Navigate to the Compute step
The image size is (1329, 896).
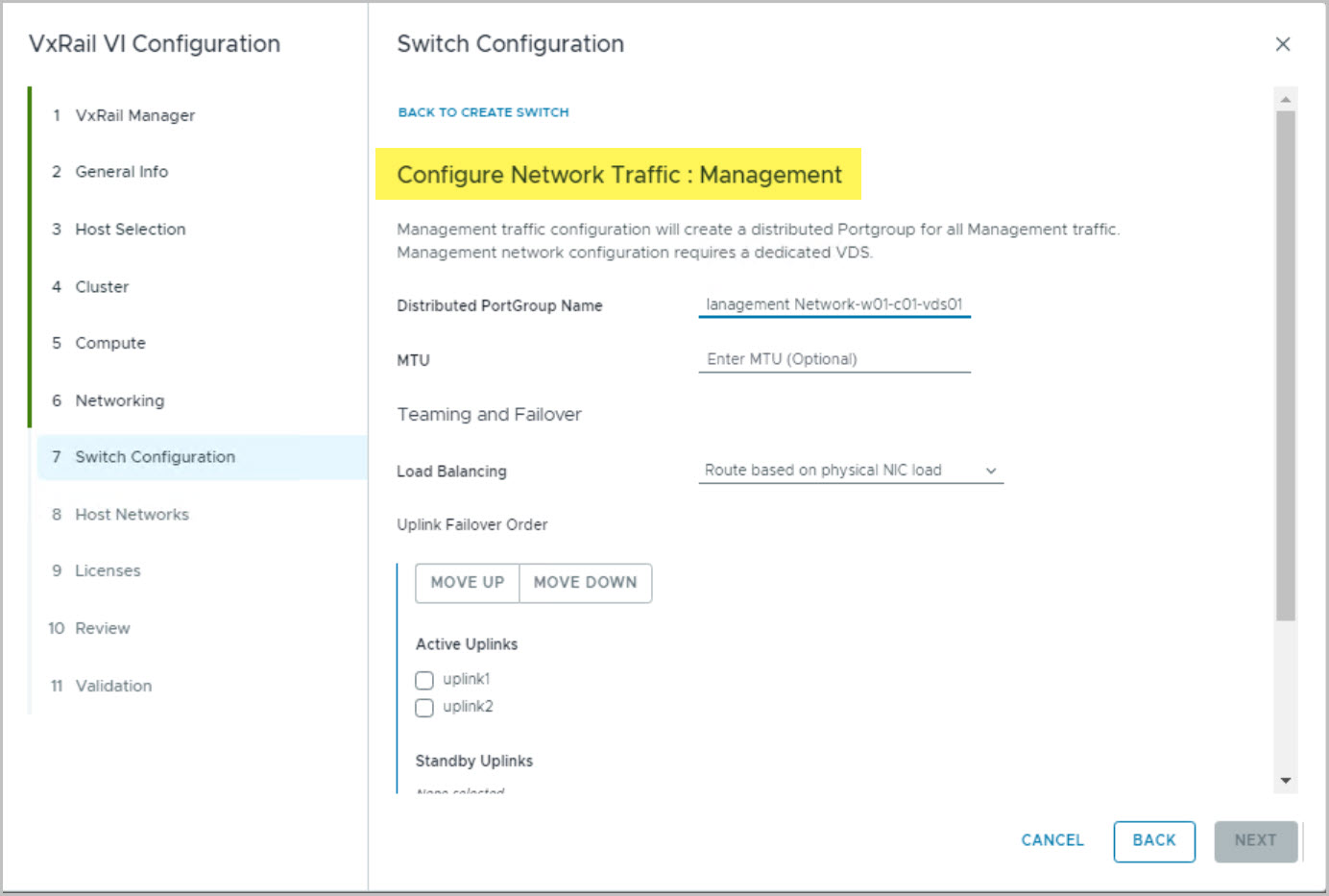tap(110, 344)
